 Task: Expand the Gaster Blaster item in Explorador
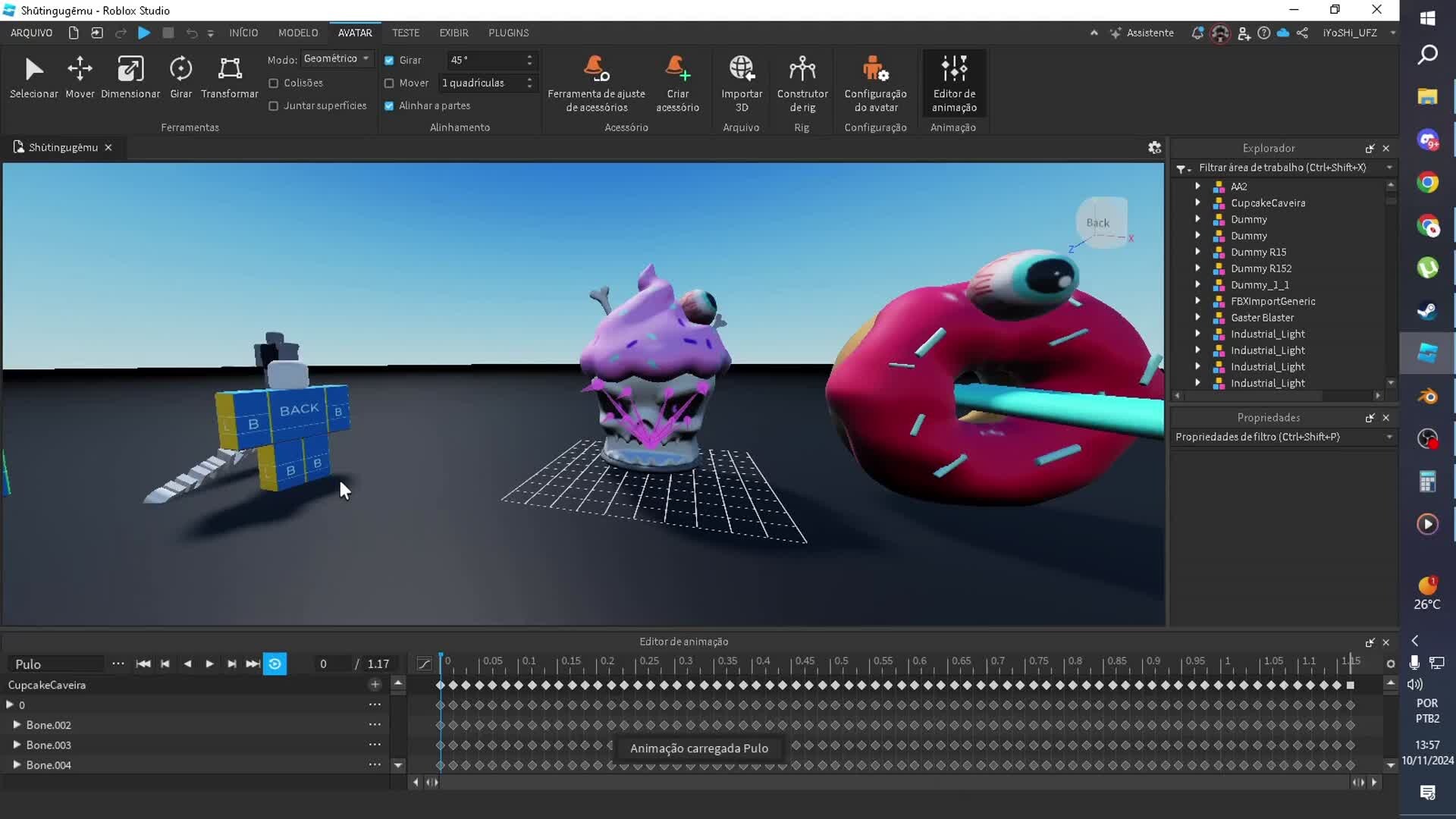1198,318
